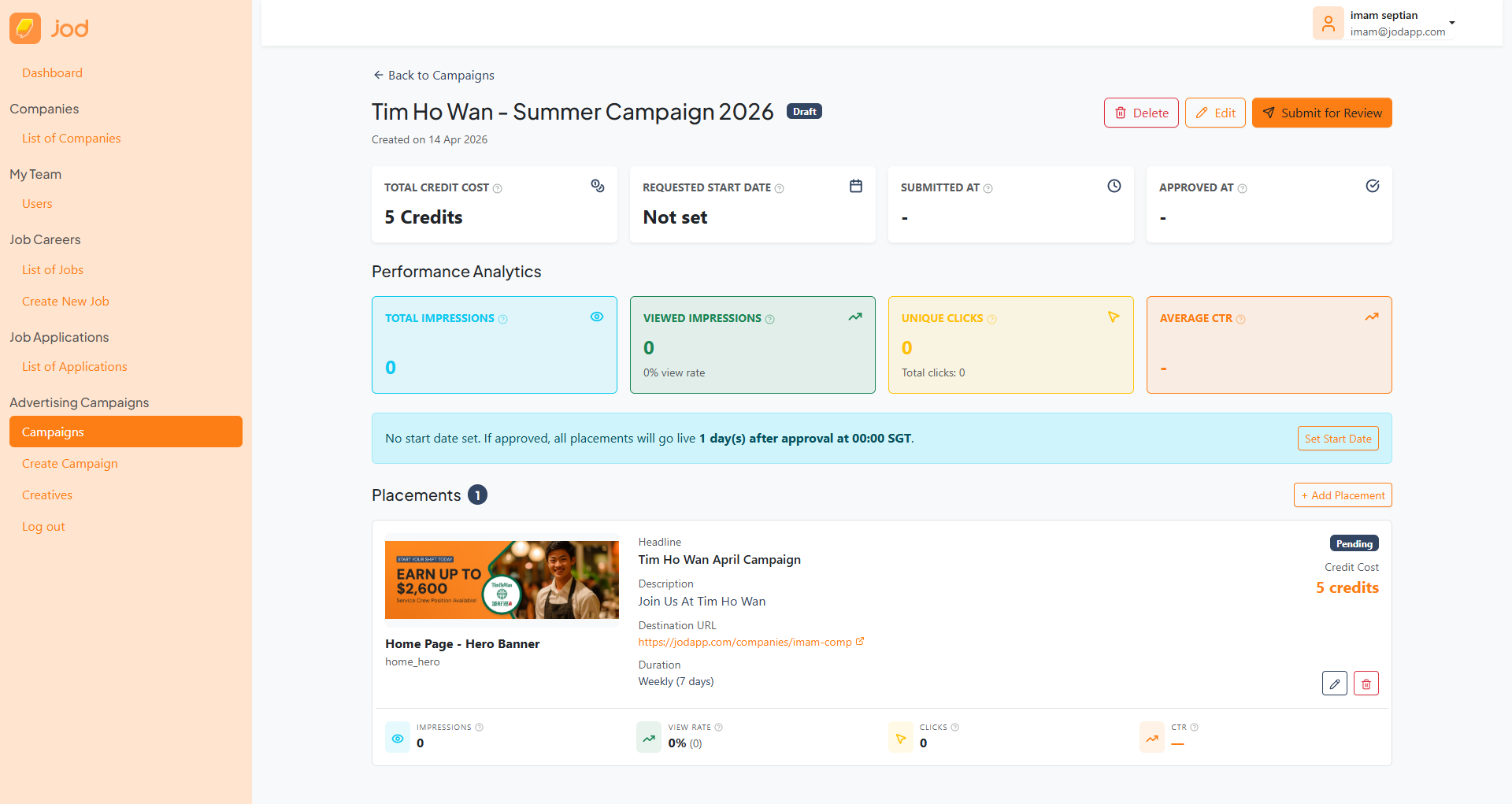The width and height of the screenshot is (1512, 804).
Task: Click the Set Start Date button
Action: (x=1338, y=439)
